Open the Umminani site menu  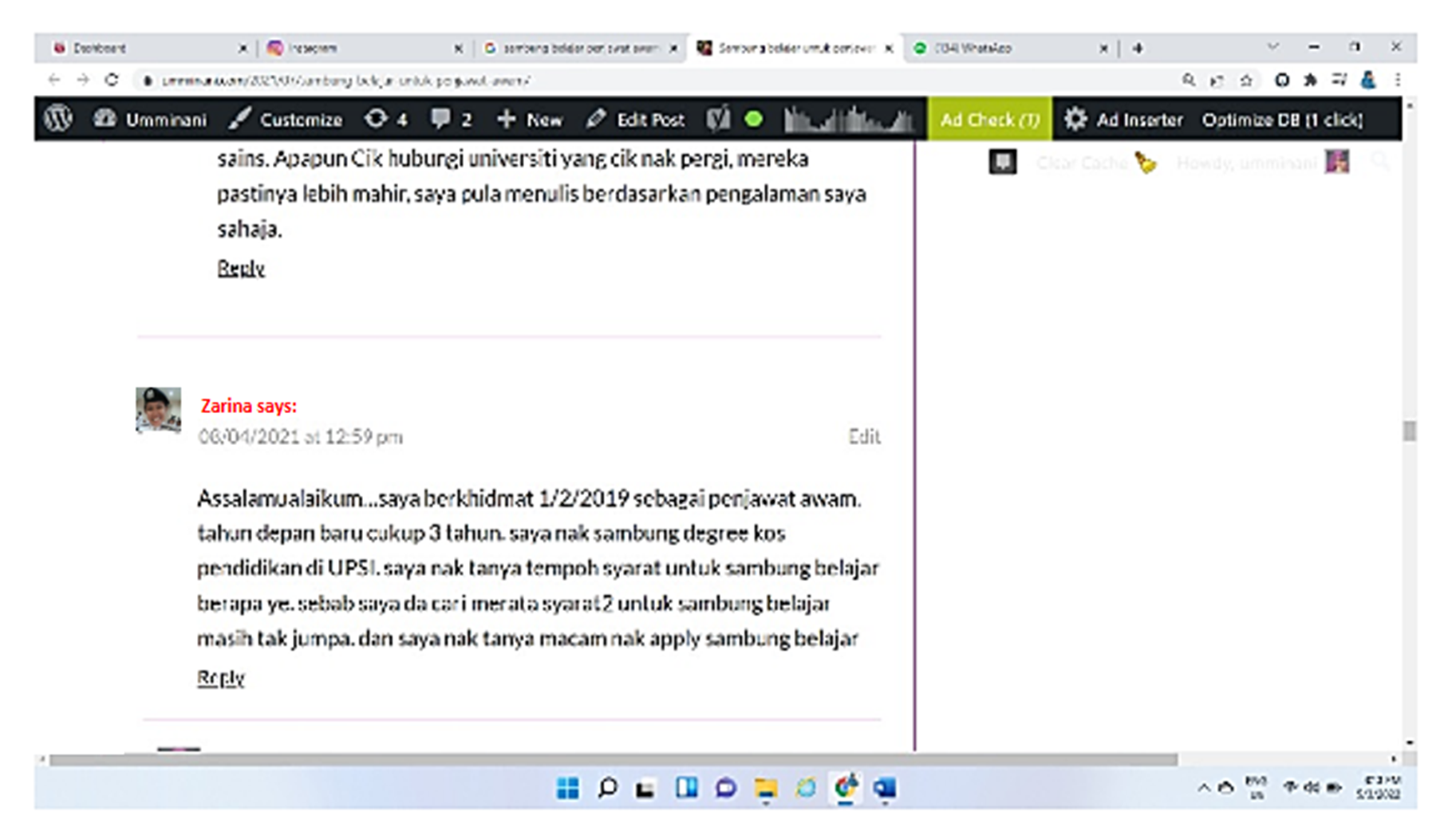click(x=150, y=120)
